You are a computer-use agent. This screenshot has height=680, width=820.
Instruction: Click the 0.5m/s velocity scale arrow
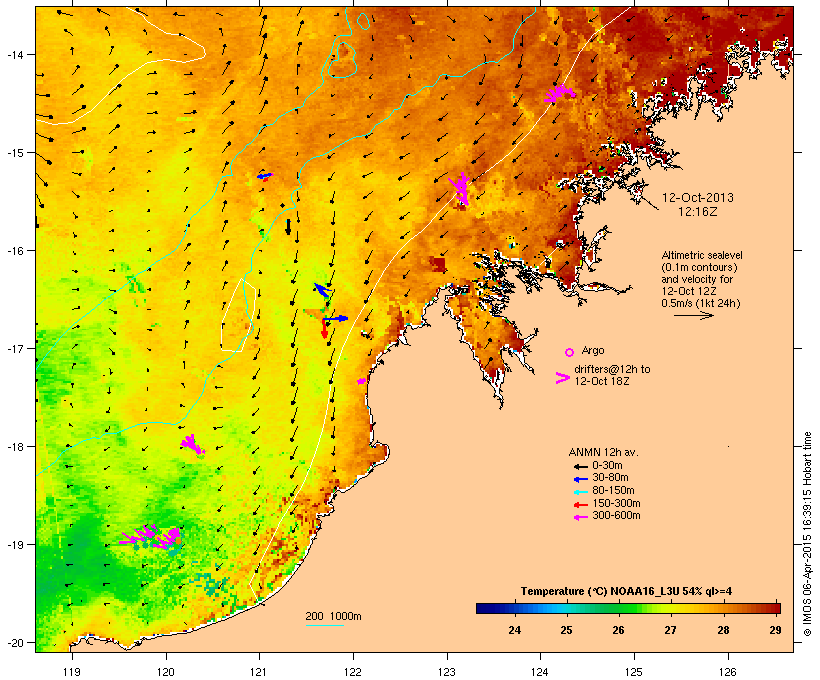click(x=693, y=315)
